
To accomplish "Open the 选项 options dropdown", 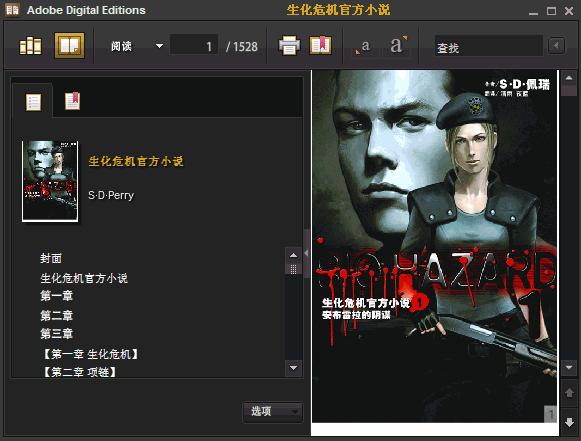I will [273, 412].
